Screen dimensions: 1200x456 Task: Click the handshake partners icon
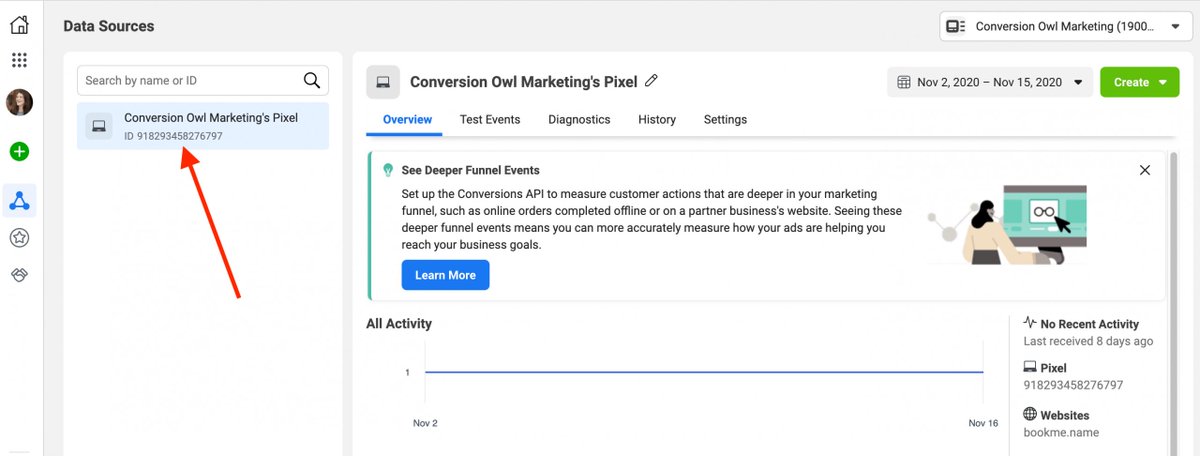pos(19,274)
